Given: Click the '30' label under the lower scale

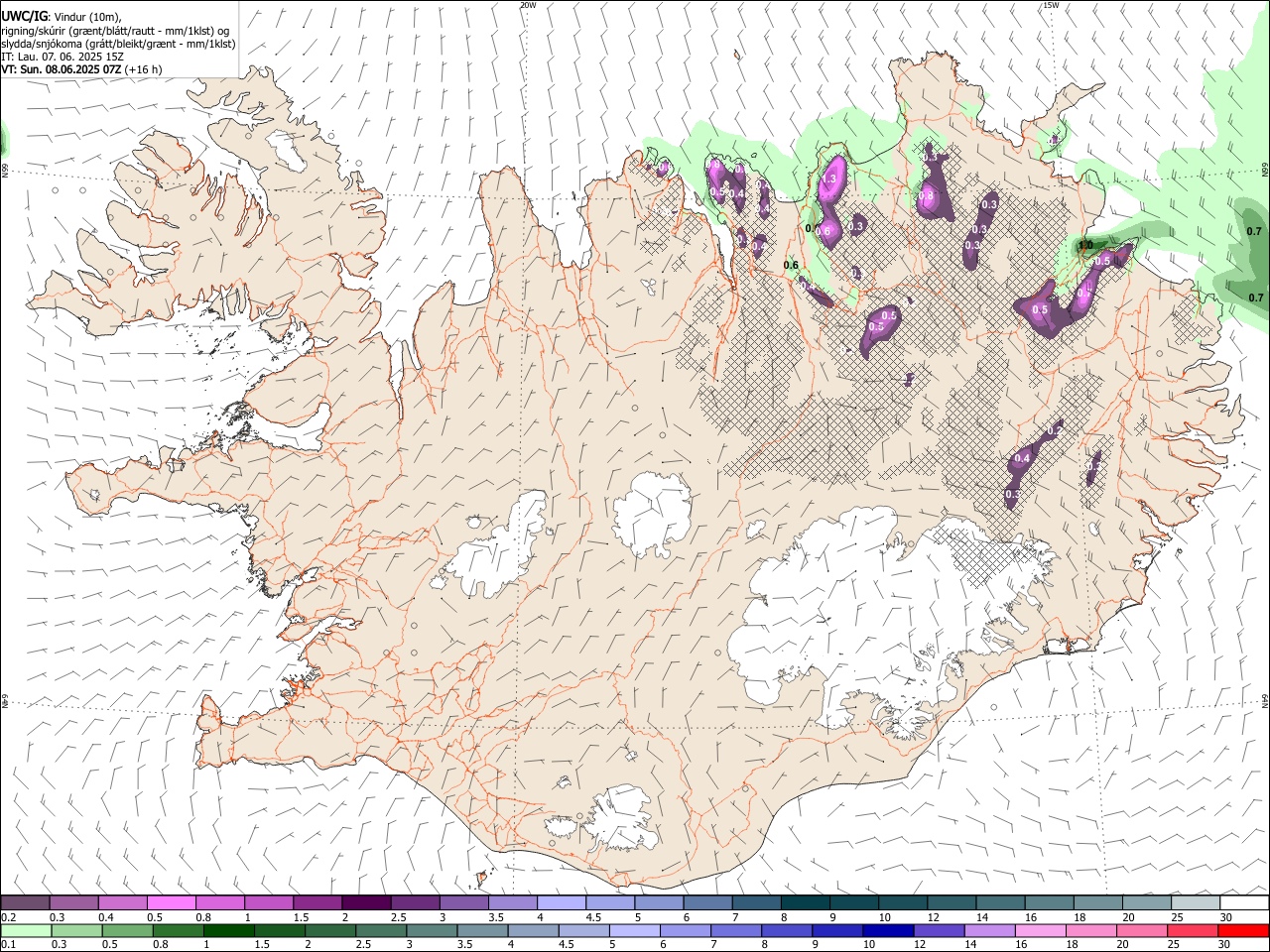Looking at the screenshot, I should [1226, 945].
